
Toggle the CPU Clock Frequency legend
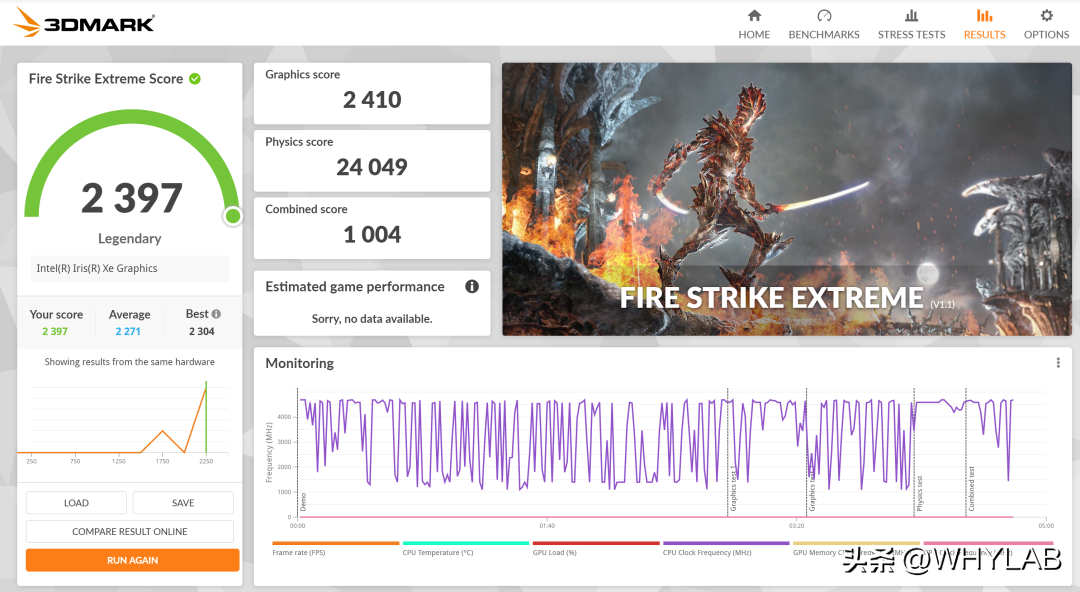[726, 549]
